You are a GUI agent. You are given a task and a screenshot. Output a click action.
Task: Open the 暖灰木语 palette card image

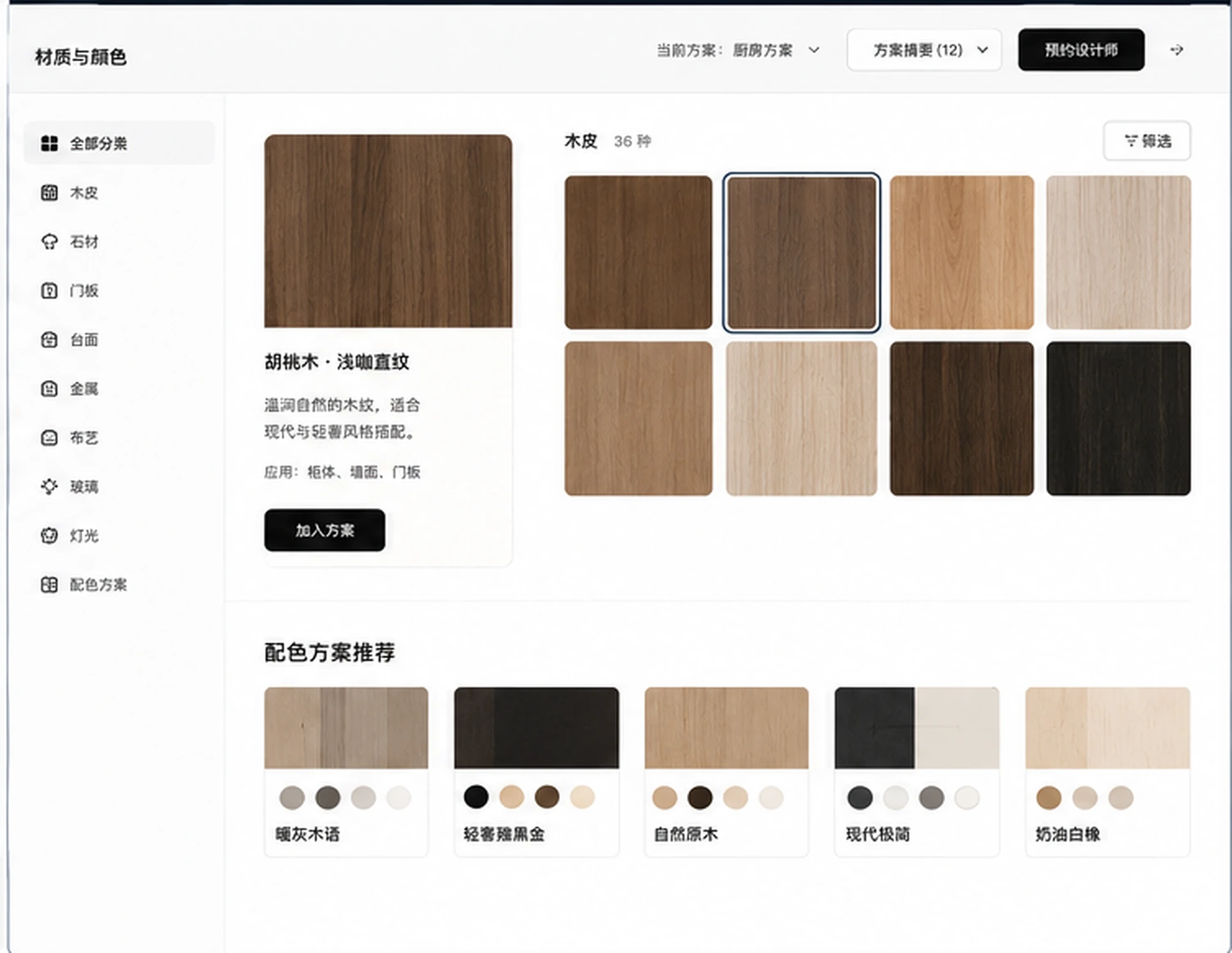click(x=346, y=728)
